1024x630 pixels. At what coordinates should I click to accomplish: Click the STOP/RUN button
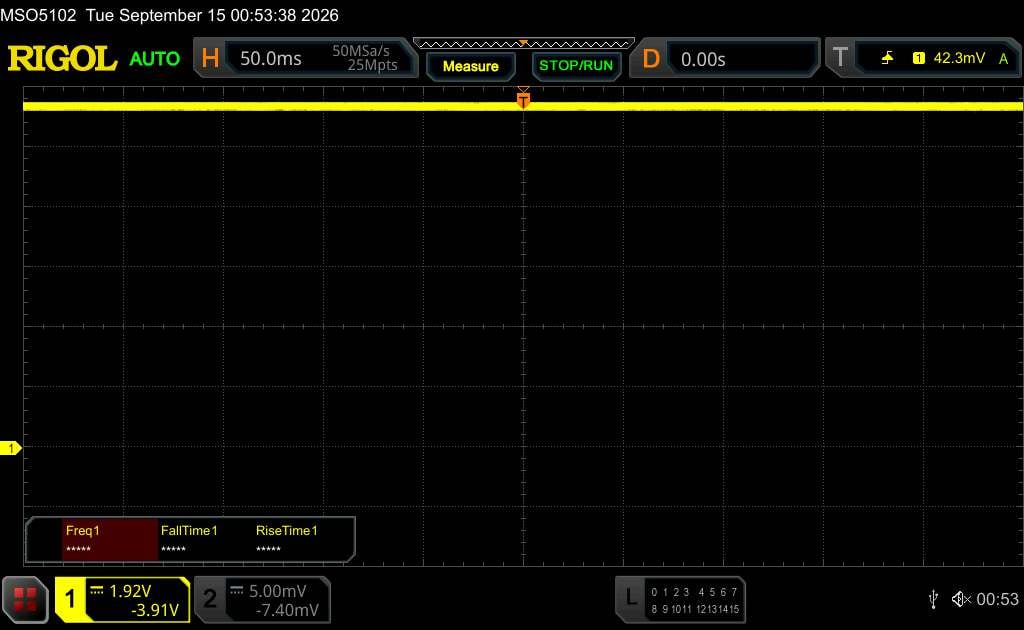[576, 66]
